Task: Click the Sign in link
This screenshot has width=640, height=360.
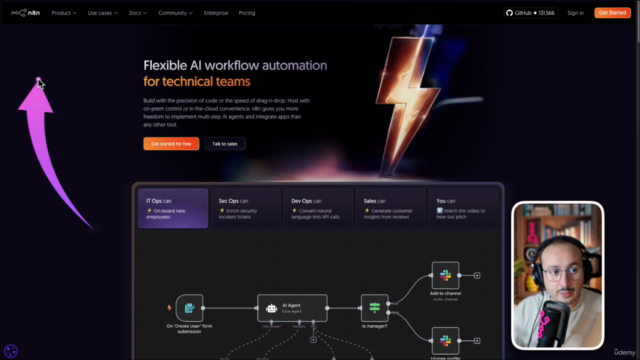Action: coord(575,13)
